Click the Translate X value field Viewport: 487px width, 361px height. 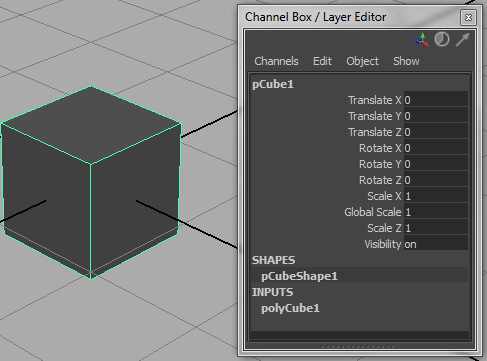436,100
